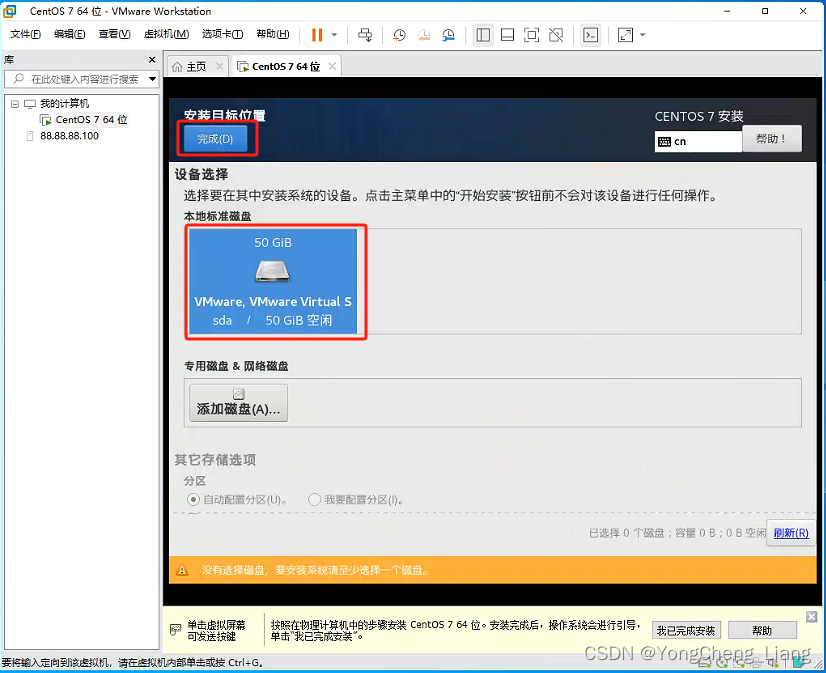826x673 pixels.
Task: Collapse the 我的计算机 tree node
Action: coord(15,104)
